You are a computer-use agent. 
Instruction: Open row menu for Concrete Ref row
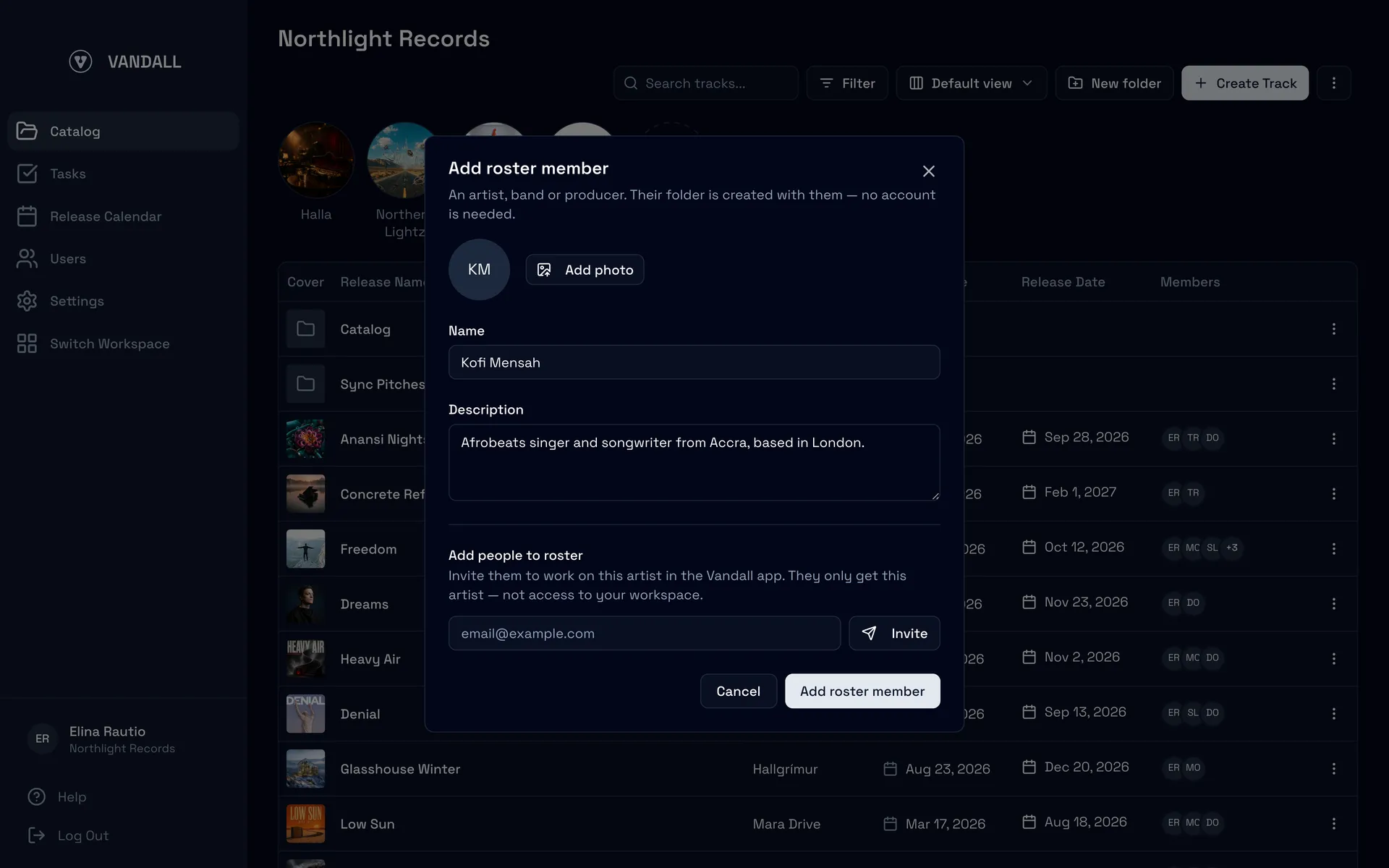[1334, 494]
